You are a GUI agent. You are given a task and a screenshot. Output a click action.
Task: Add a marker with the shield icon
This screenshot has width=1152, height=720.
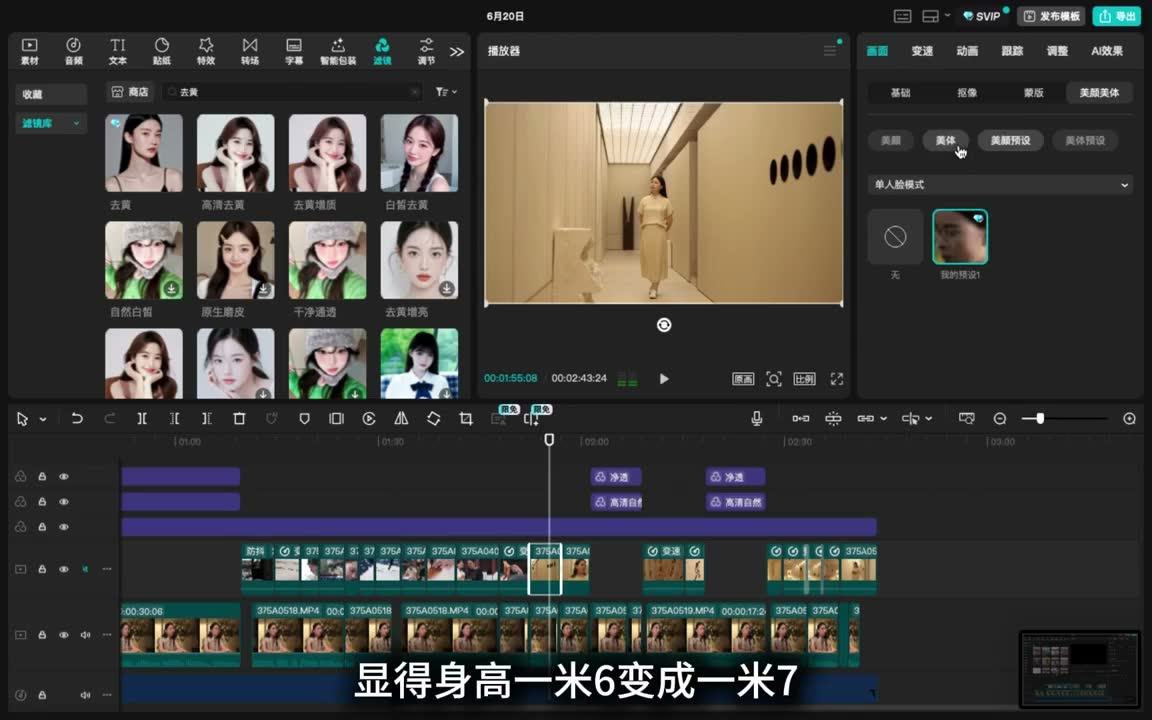pyautogui.click(x=304, y=418)
